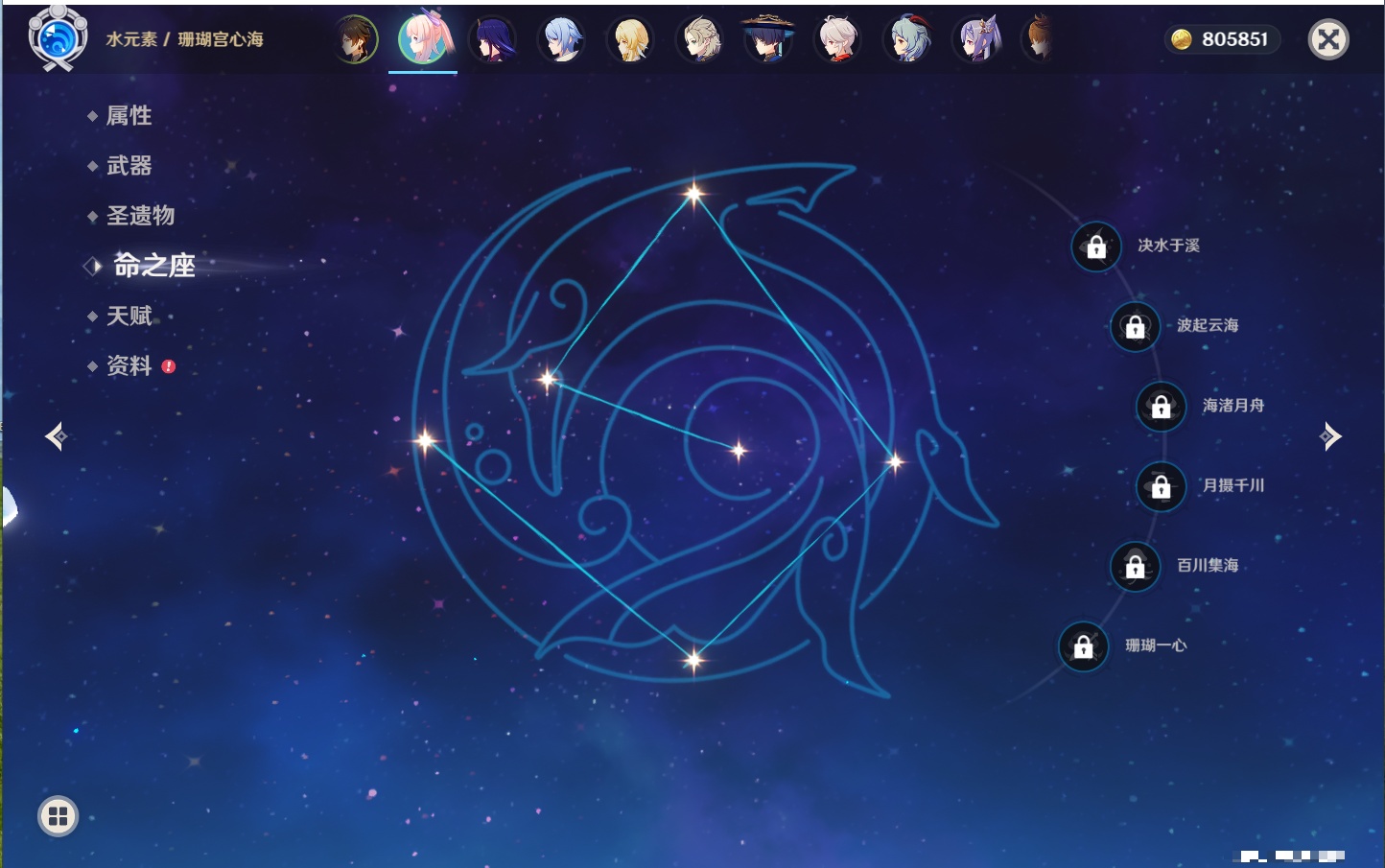The height and width of the screenshot is (868, 1385).
Task: Click the rightmost star in the constellation
Action: pos(895,462)
